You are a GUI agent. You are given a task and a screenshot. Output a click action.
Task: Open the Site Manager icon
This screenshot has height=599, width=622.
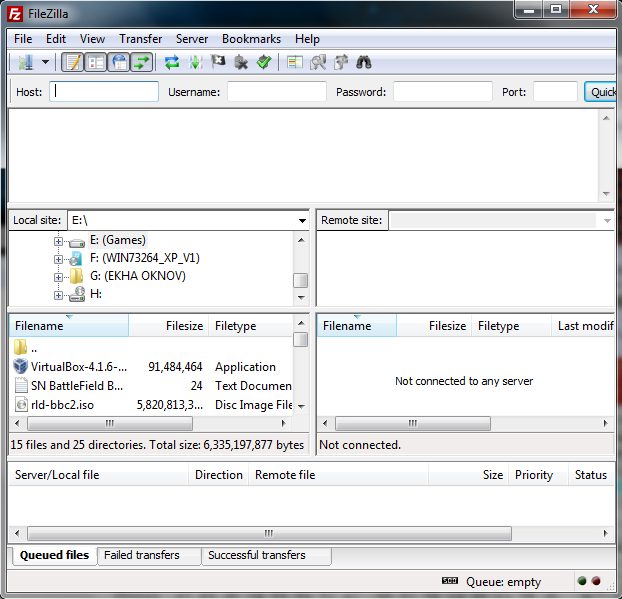(26, 62)
